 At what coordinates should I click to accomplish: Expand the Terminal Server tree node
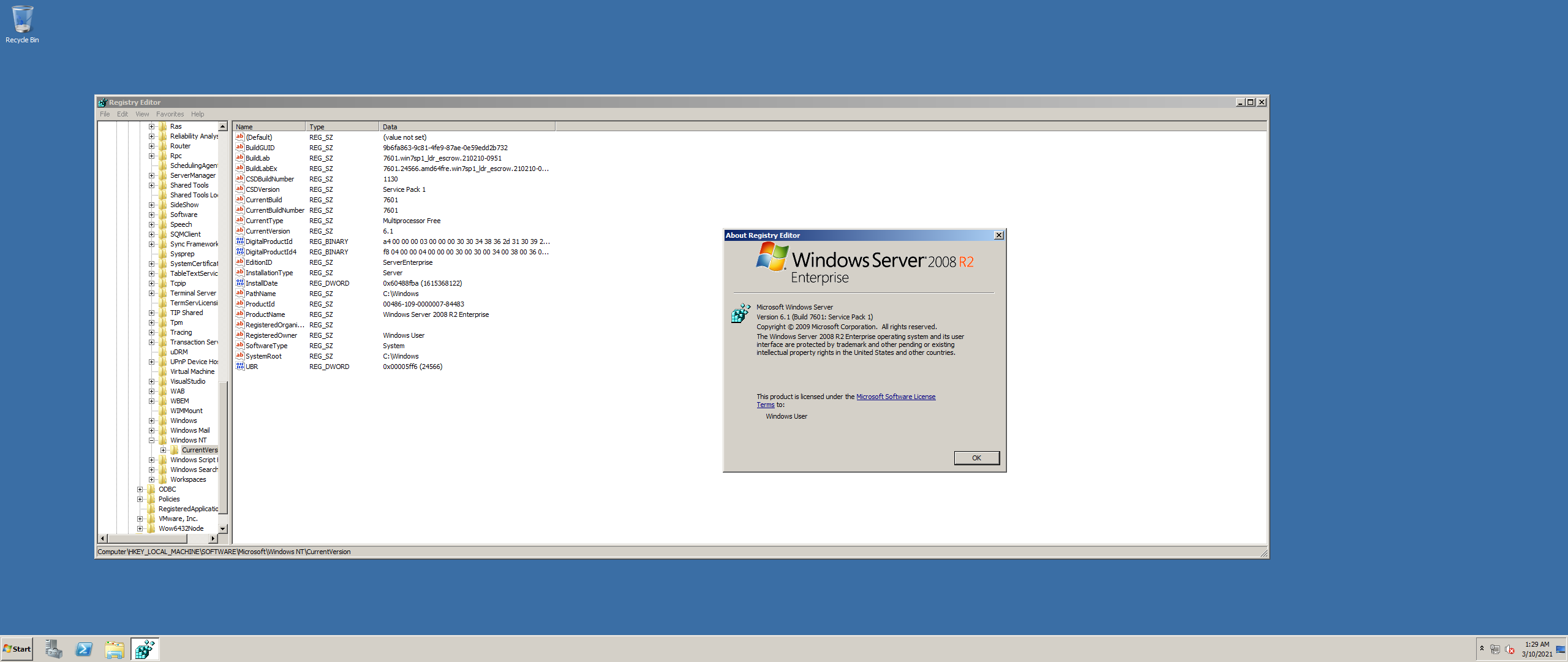click(x=151, y=293)
